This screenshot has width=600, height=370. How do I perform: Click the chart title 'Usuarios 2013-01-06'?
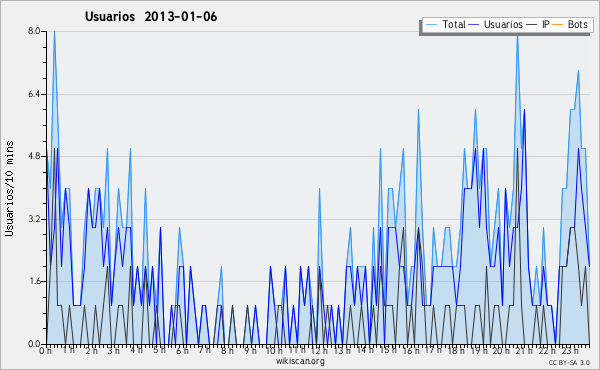[x=151, y=17]
